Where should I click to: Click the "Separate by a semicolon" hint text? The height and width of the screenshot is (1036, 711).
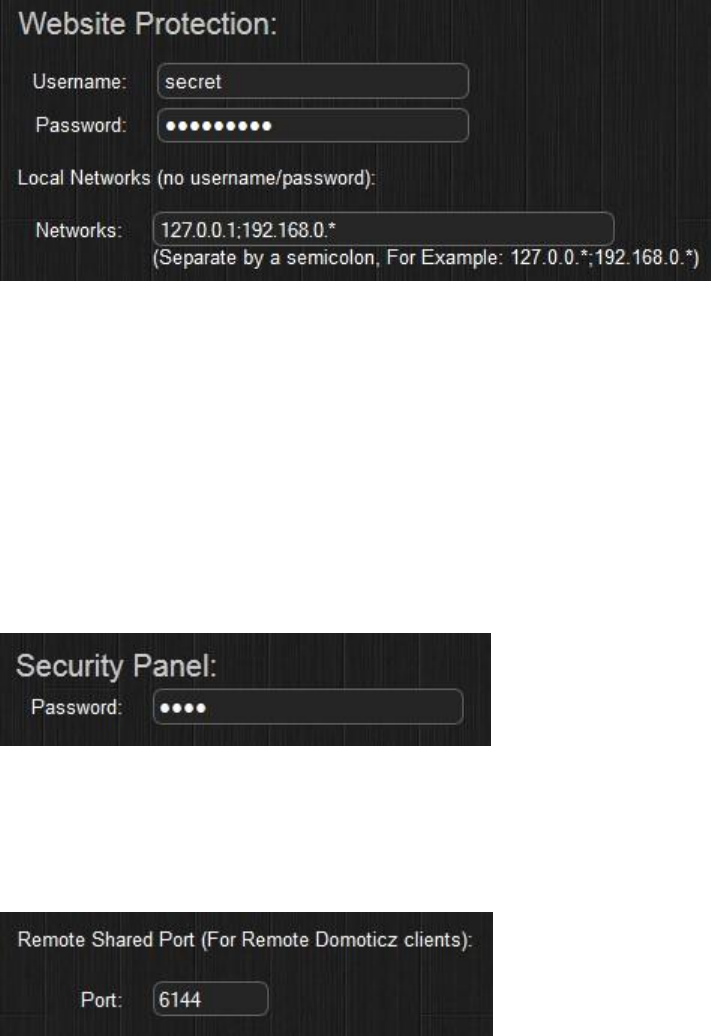[266, 258]
